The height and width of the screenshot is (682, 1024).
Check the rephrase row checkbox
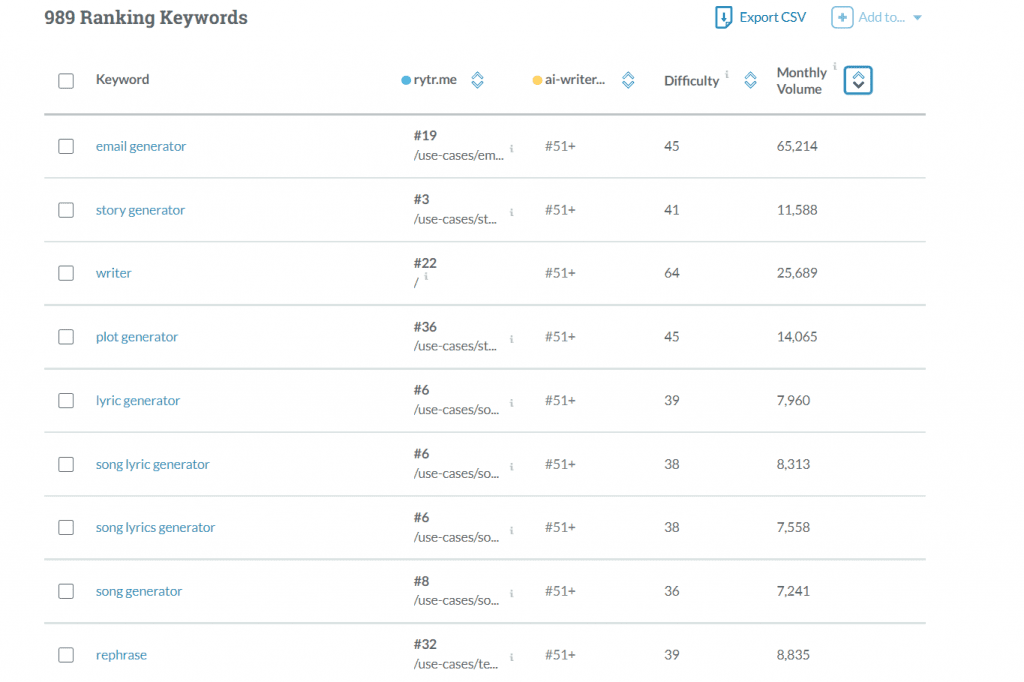pyautogui.click(x=66, y=655)
